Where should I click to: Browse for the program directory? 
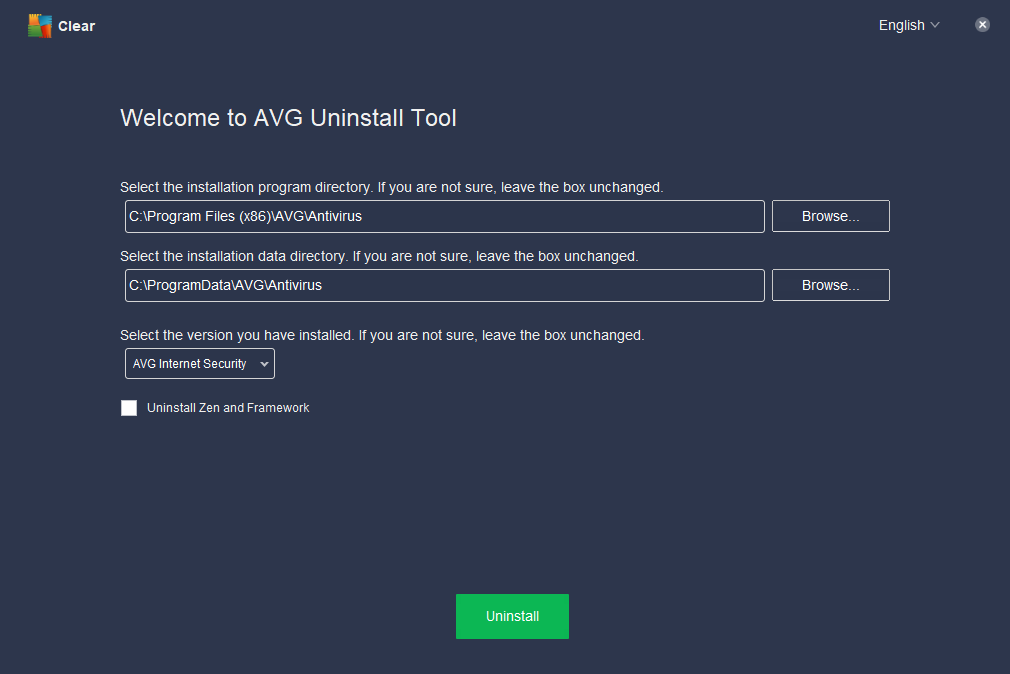tap(830, 216)
